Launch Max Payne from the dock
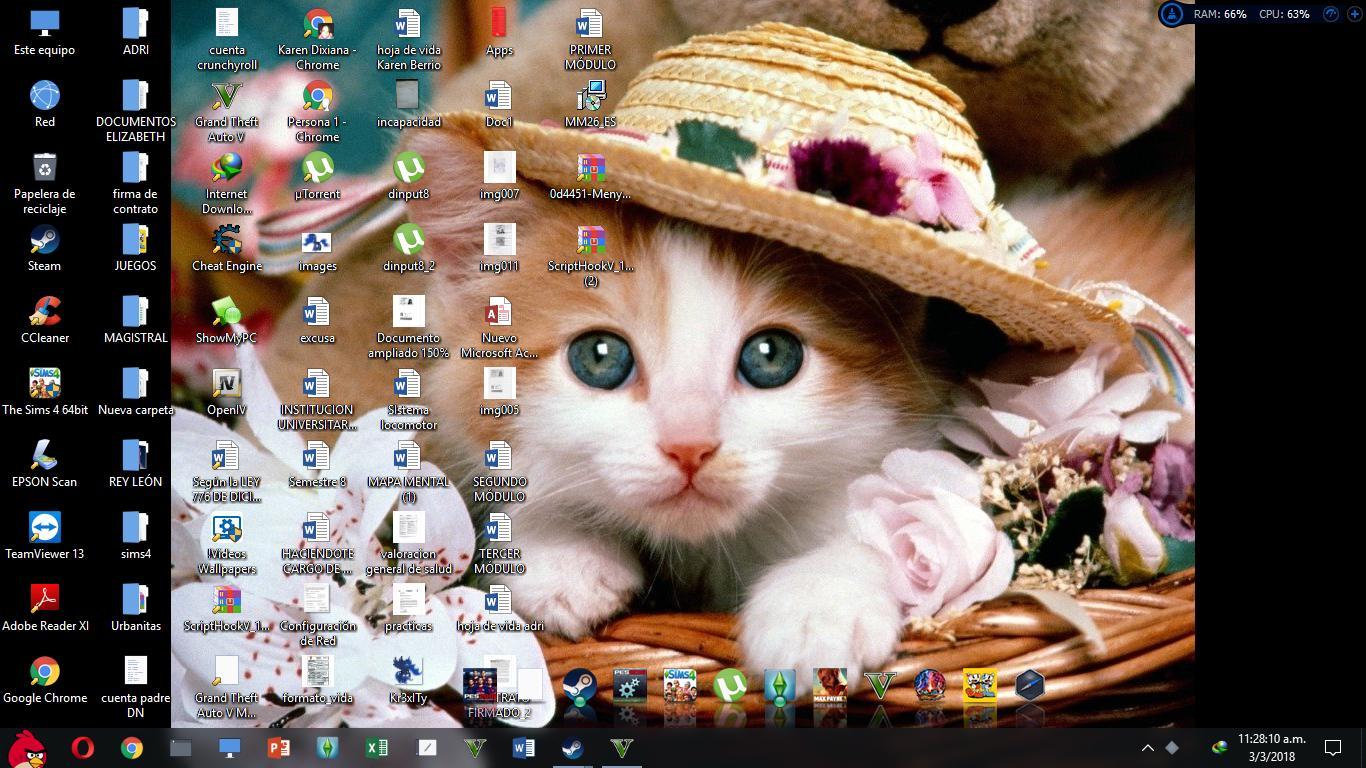Image resolution: width=1366 pixels, height=768 pixels. click(x=830, y=685)
